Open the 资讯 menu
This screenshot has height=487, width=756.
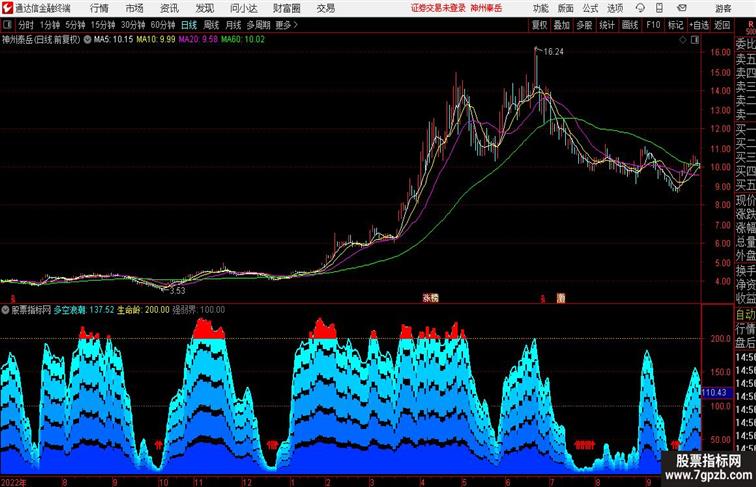coord(169,8)
